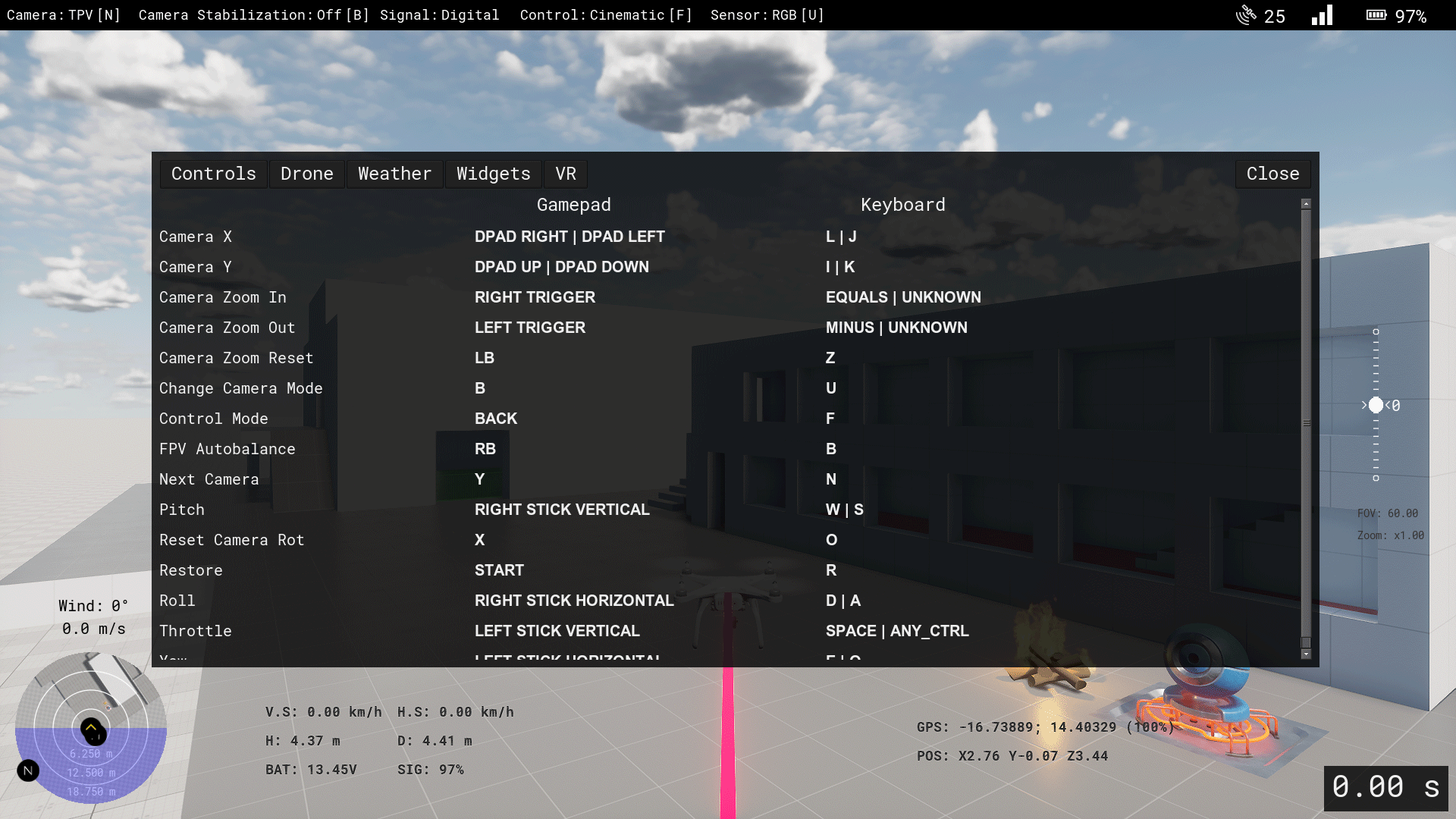Open the Camera TPV mode selector
This screenshot has height=819, width=1456.
click(64, 14)
